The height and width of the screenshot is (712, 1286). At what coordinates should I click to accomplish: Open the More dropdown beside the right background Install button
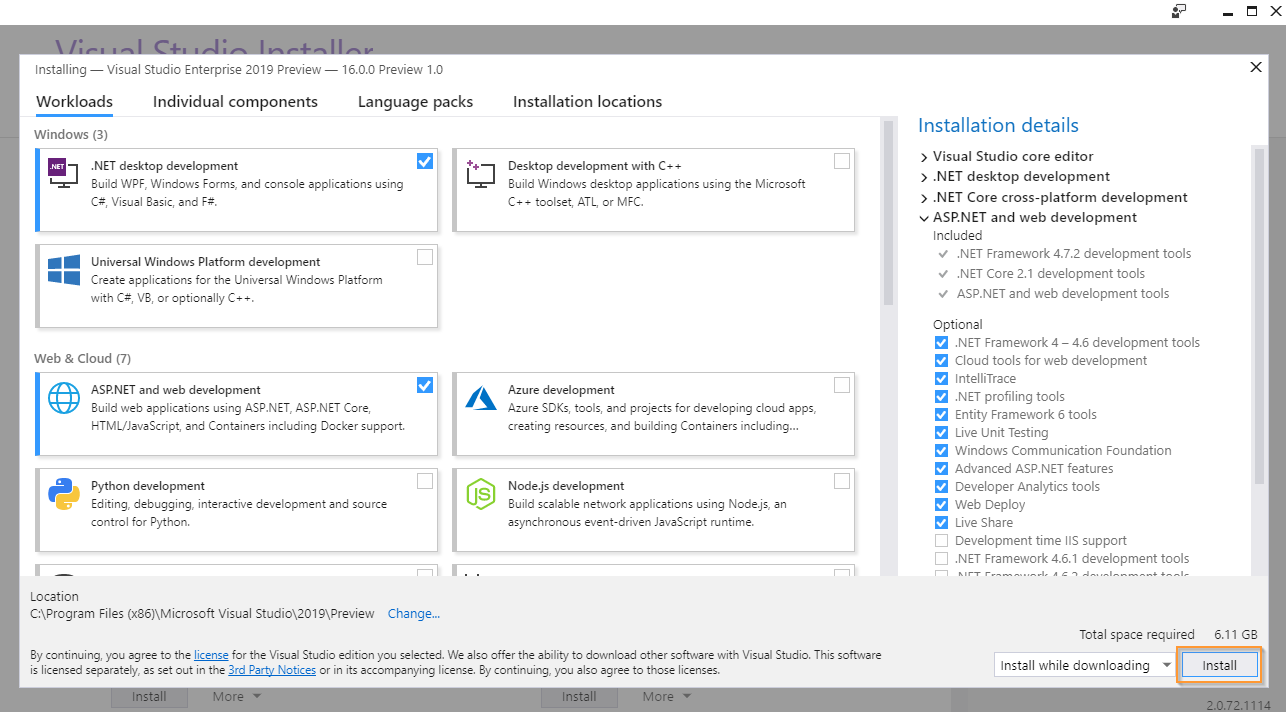click(x=666, y=696)
